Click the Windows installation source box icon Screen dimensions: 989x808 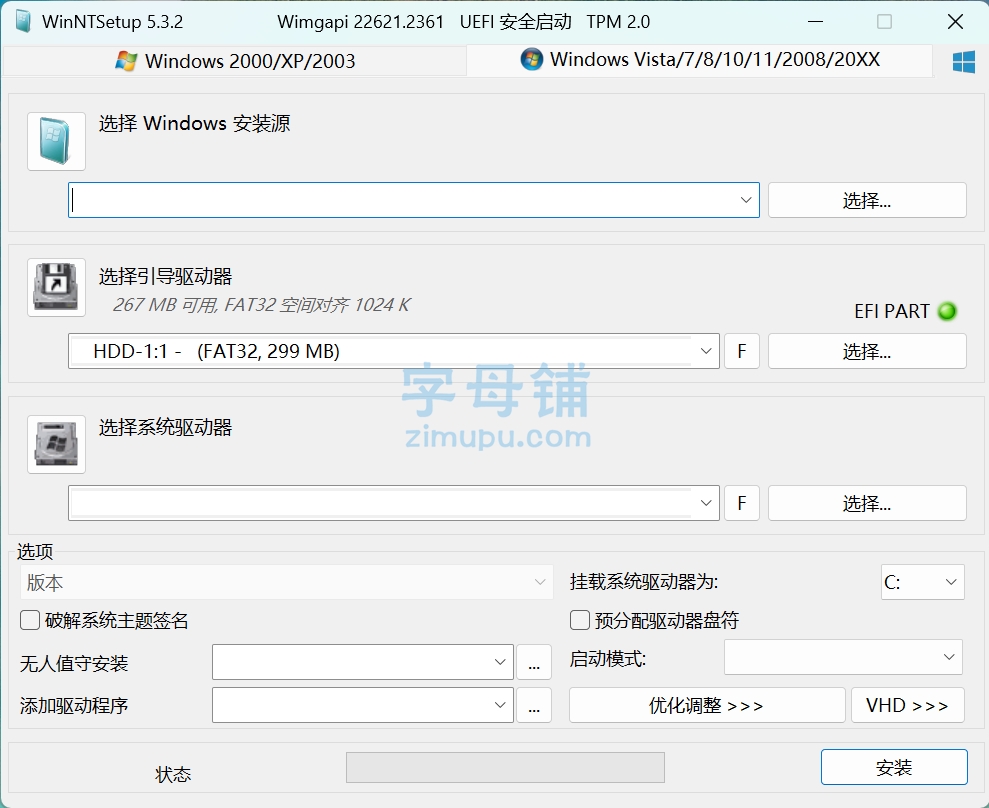(56, 141)
